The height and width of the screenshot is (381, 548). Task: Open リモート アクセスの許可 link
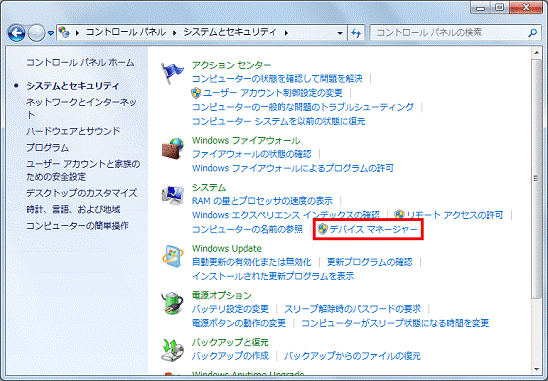(455, 215)
